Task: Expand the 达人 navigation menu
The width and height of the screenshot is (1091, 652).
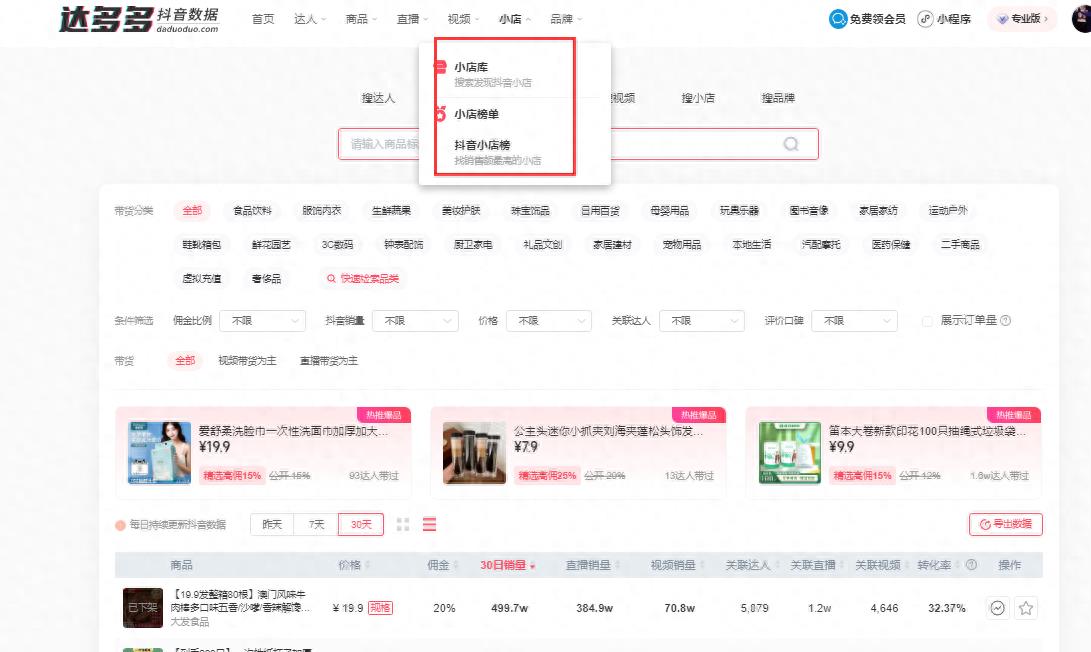Action: 310,19
